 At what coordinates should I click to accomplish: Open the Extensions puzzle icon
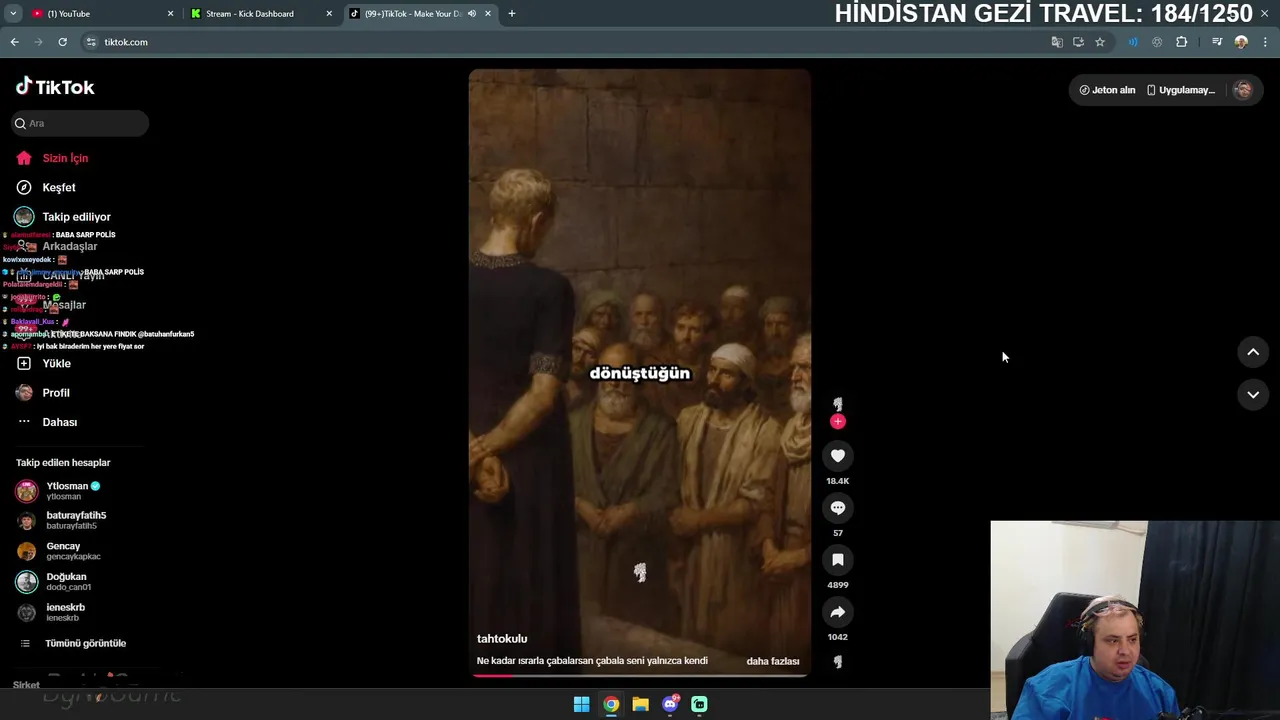pos(1182,42)
